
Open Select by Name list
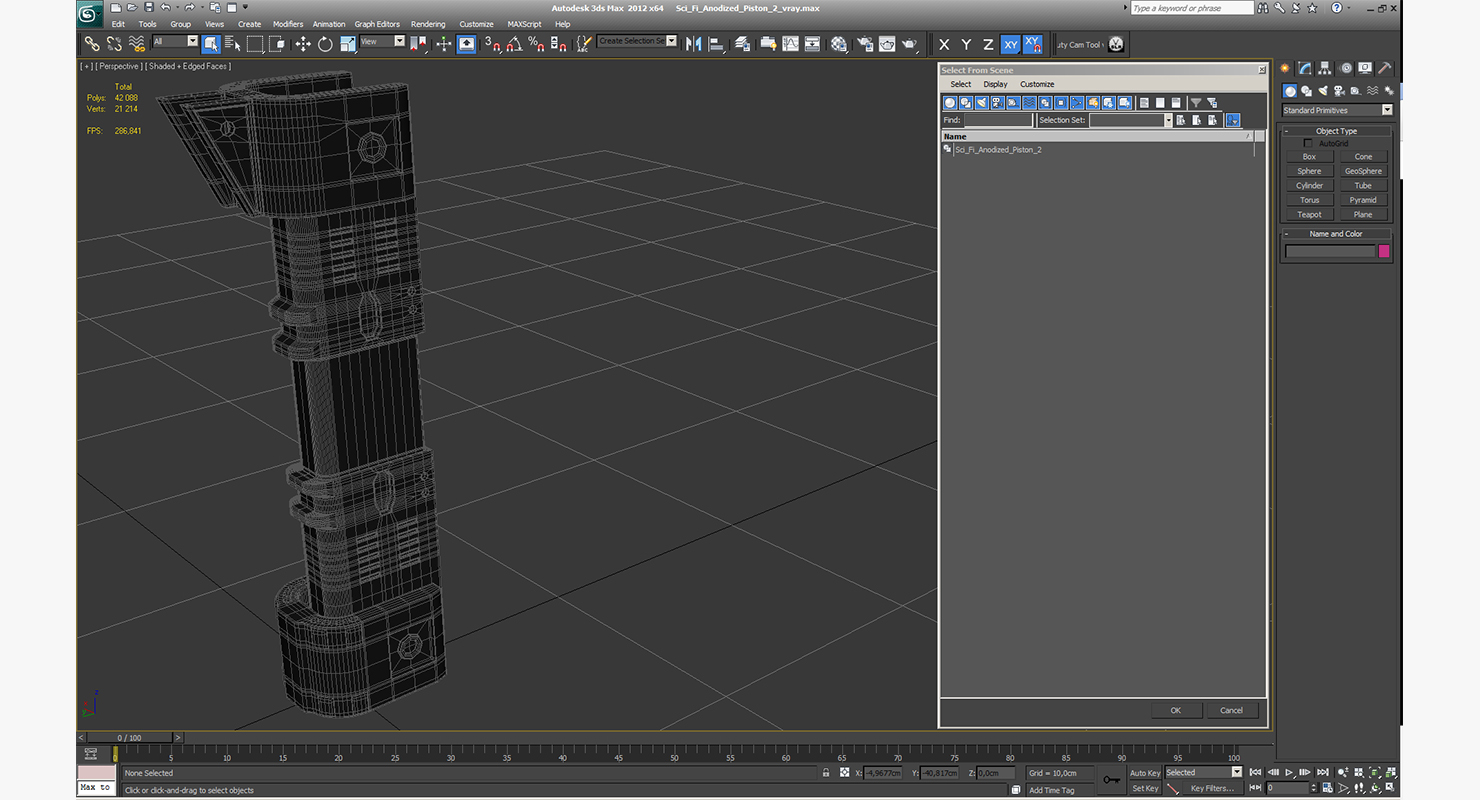(x=233, y=44)
